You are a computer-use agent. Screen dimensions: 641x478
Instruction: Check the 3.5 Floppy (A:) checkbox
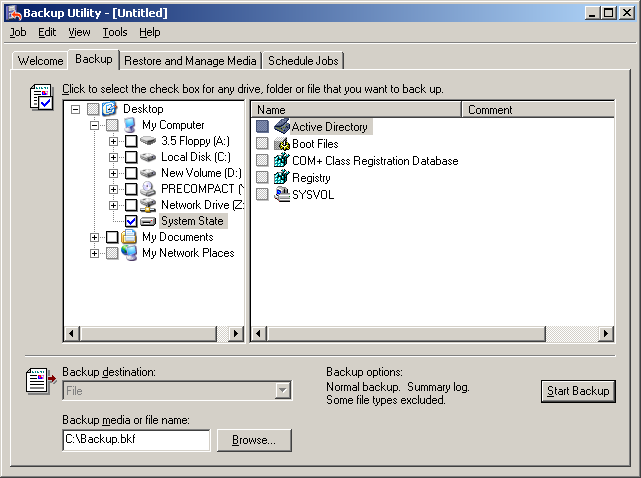click(x=131, y=141)
